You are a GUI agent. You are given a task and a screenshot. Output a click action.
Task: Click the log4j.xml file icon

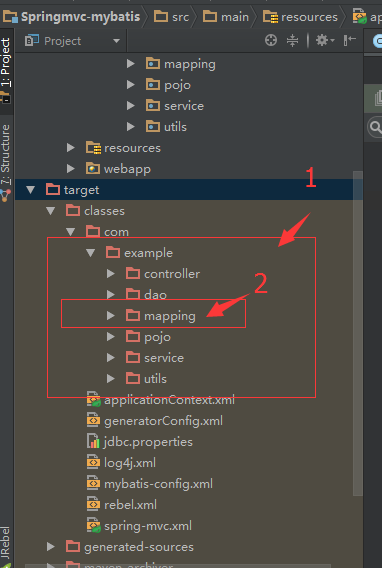coord(93,463)
